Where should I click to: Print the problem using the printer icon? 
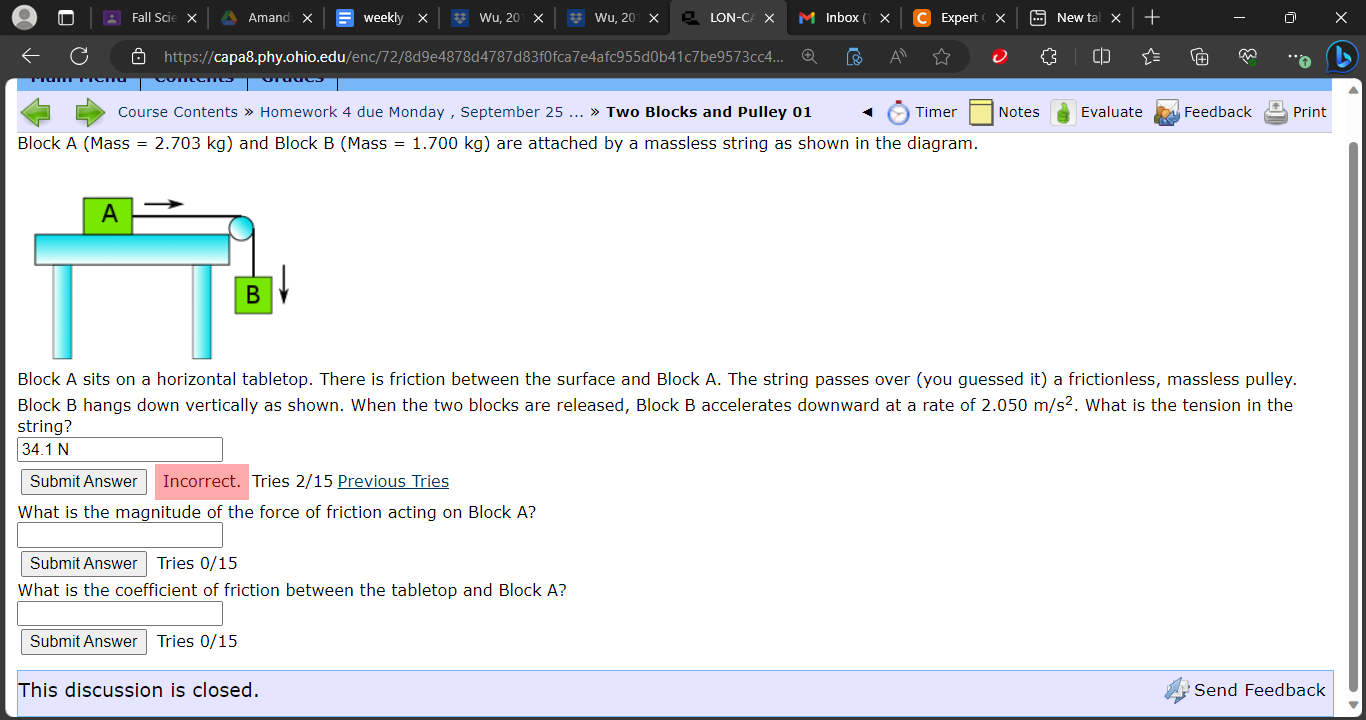(x=1275, y=112)
